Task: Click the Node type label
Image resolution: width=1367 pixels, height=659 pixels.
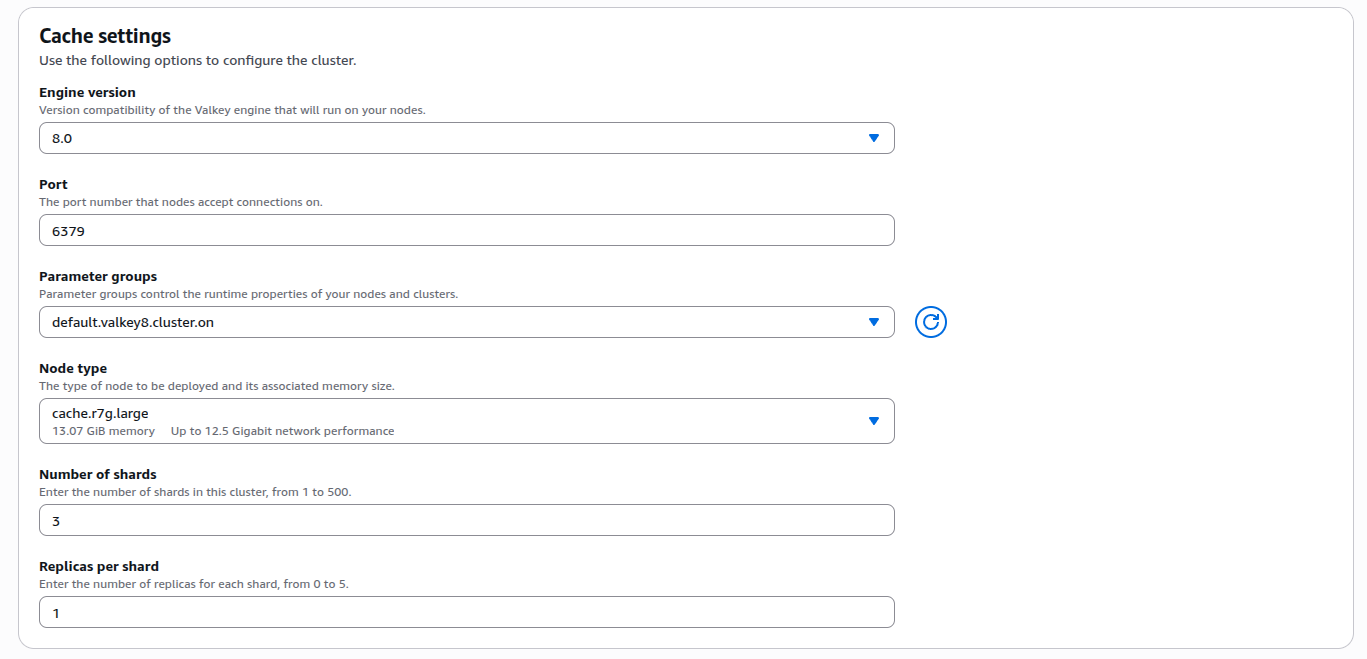Action: [x=73, y=369]
